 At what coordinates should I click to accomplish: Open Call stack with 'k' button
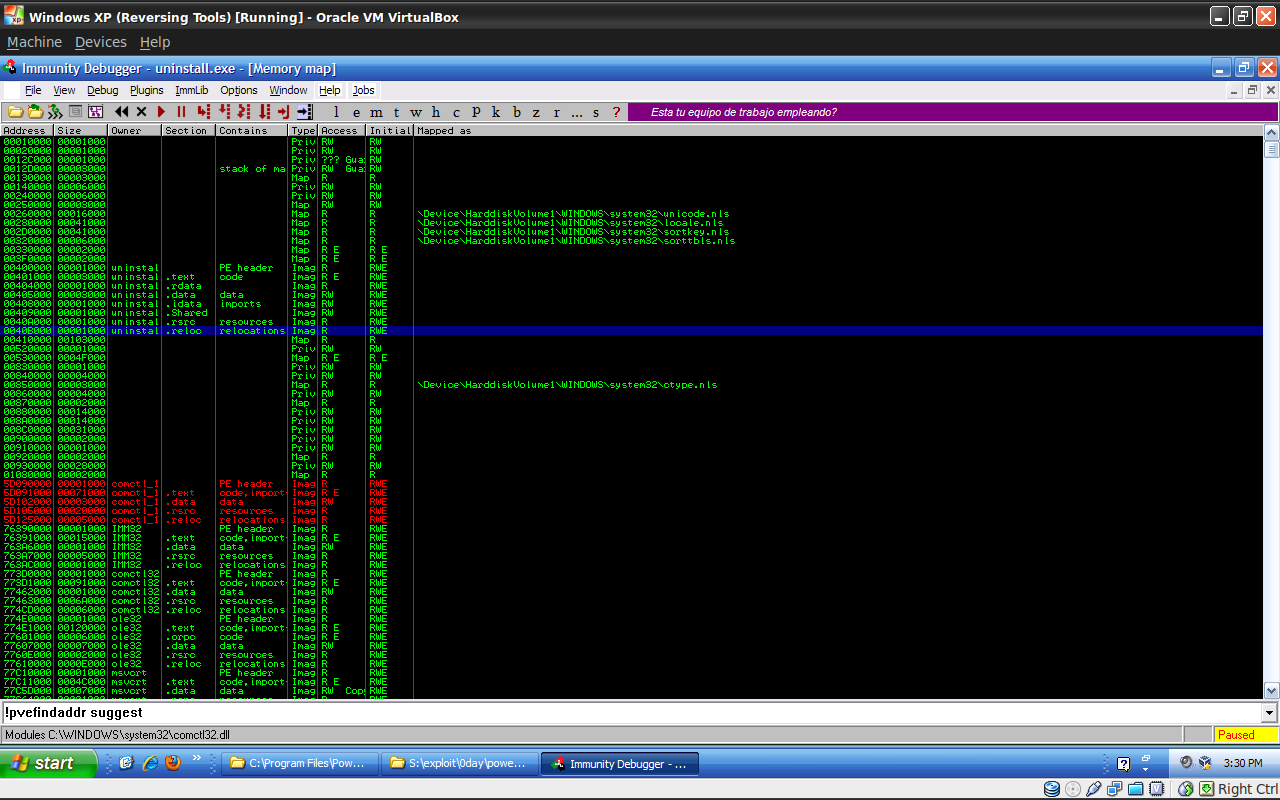click(x=497, y=112)
